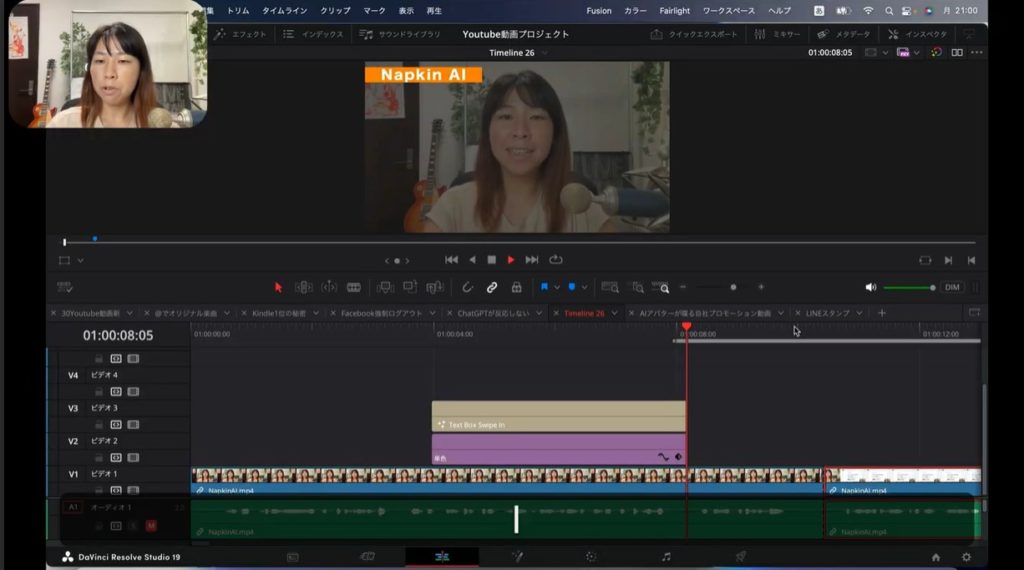
Task: Open Project Settings gear icon
Action: click(x=966, y=557)
